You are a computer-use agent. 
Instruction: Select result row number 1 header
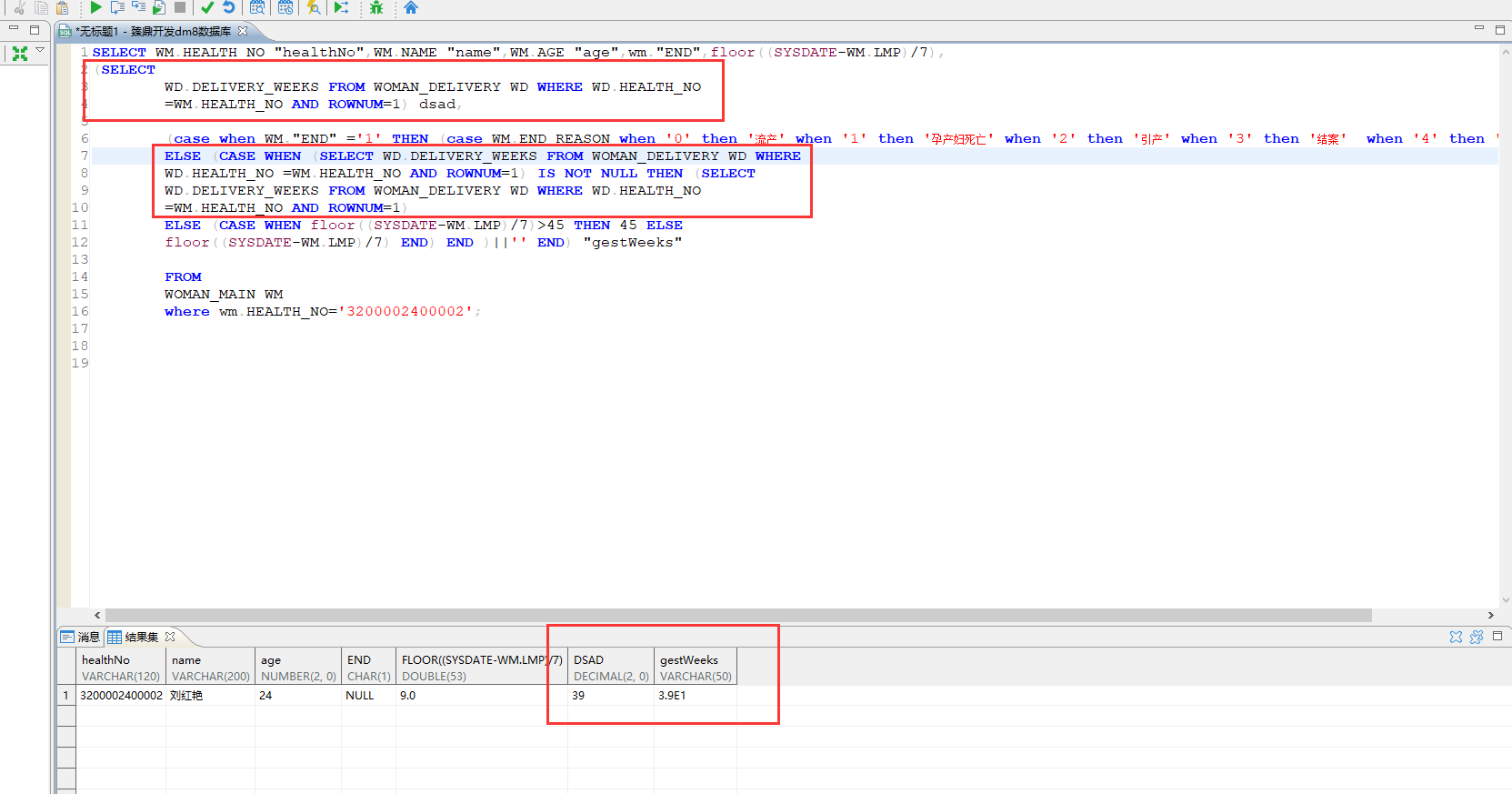(x=65, y=696)
